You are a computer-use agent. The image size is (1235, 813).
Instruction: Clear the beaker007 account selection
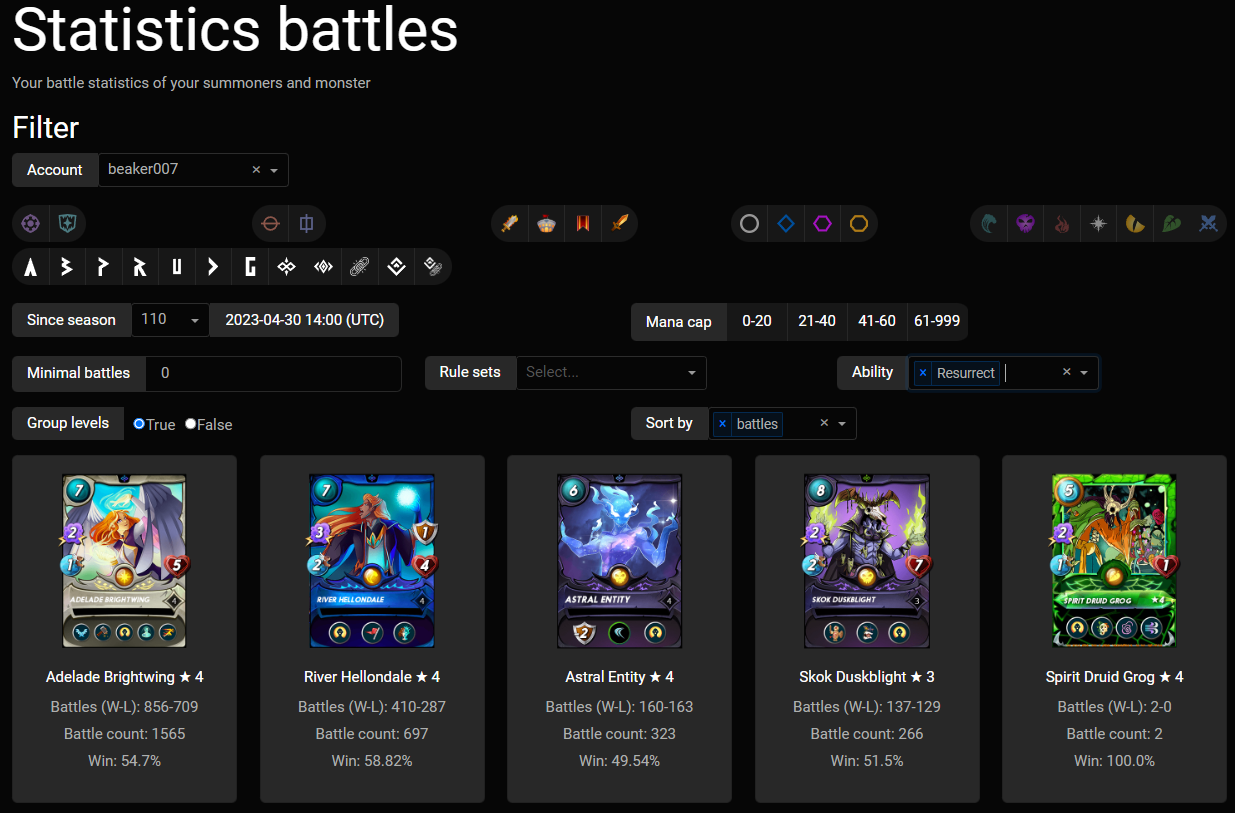tap(256, 170)
